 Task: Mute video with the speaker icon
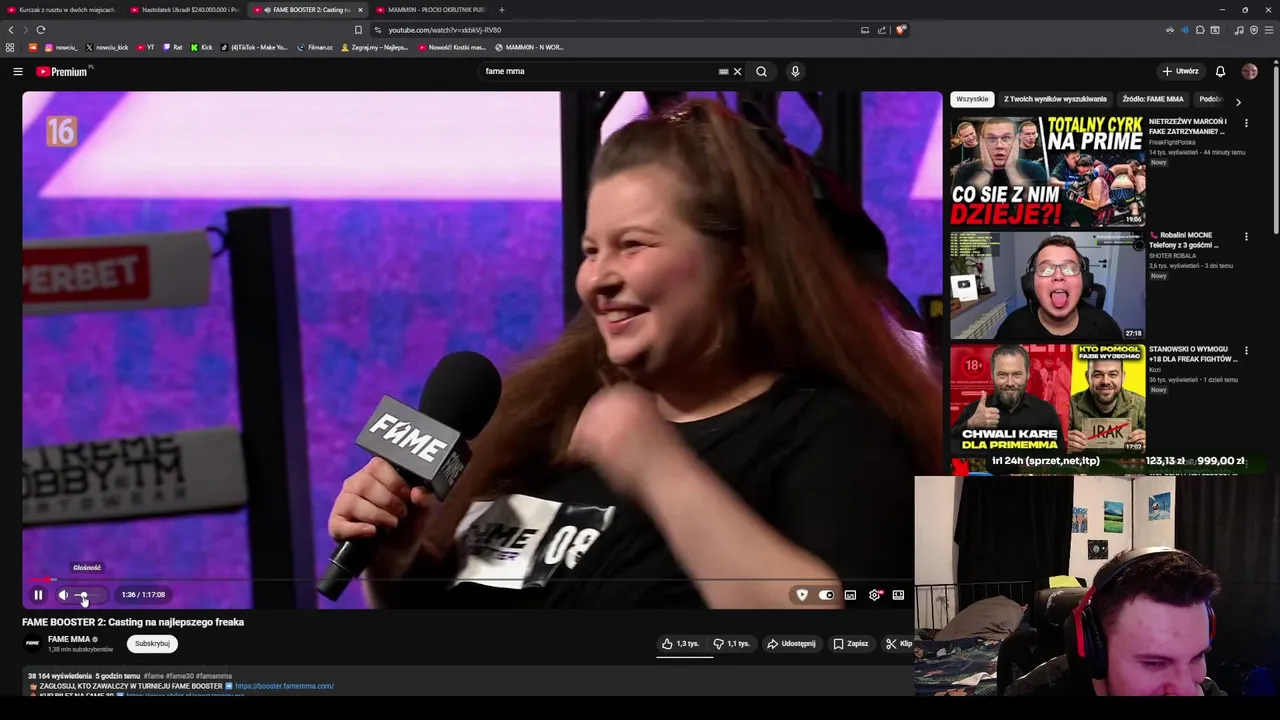point(63,595)
